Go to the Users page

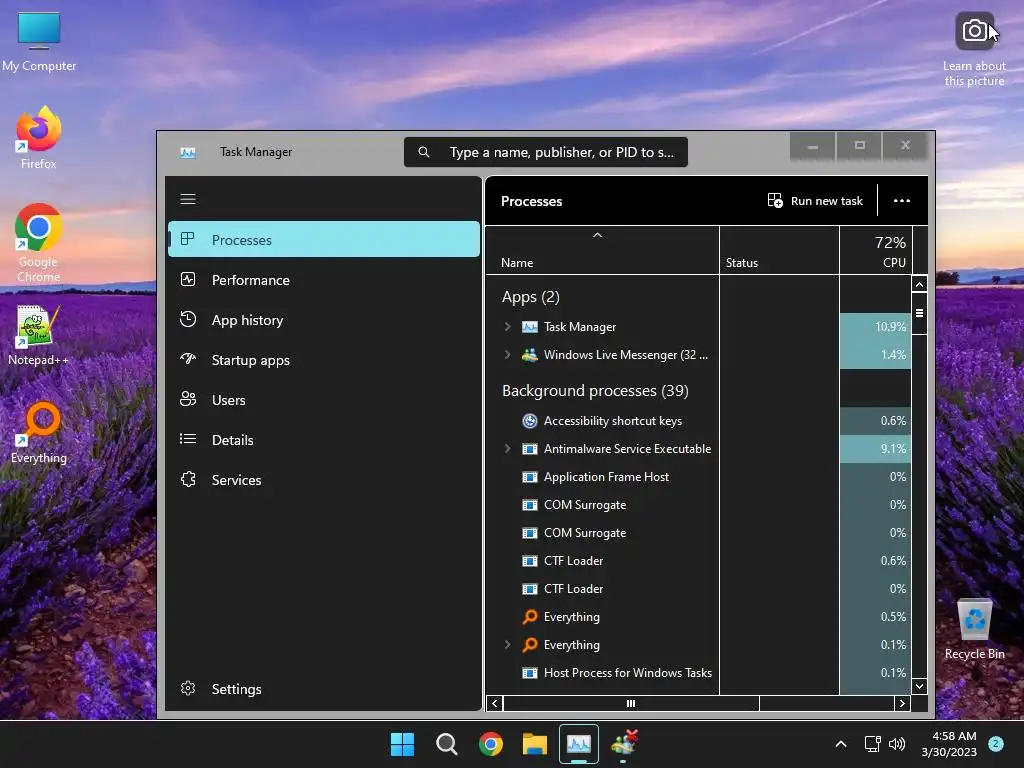[324, 400]
